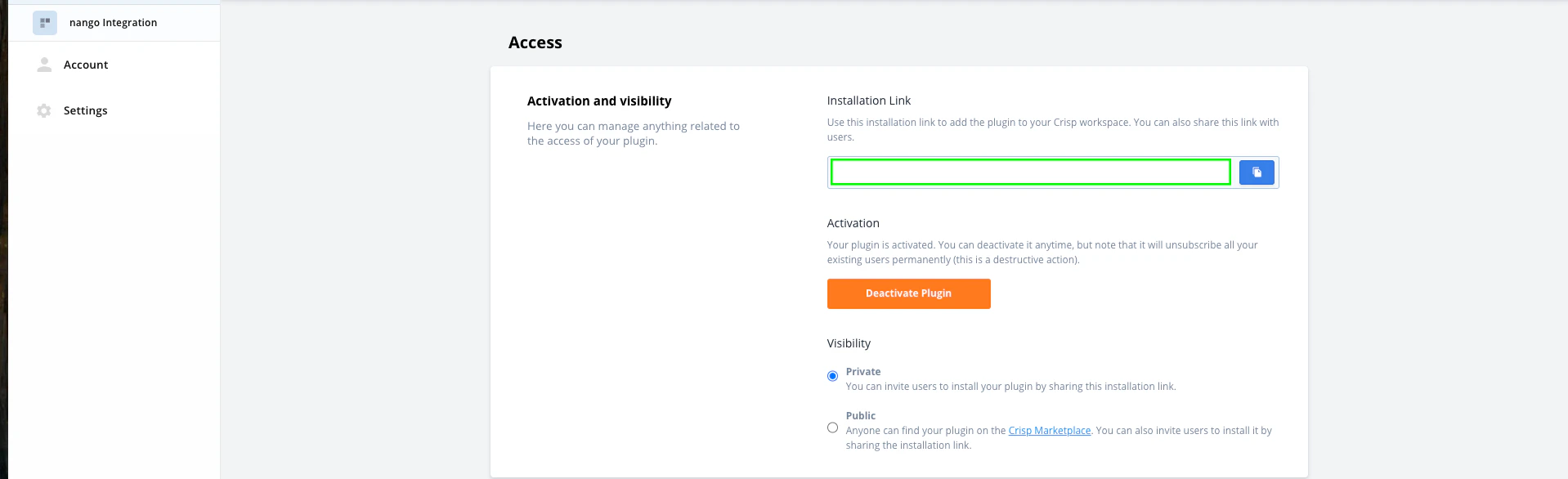Select the Public visibility radio button
Image resolution: width=1568 pixels, height=479 pixels.
(x=832, y=428)
